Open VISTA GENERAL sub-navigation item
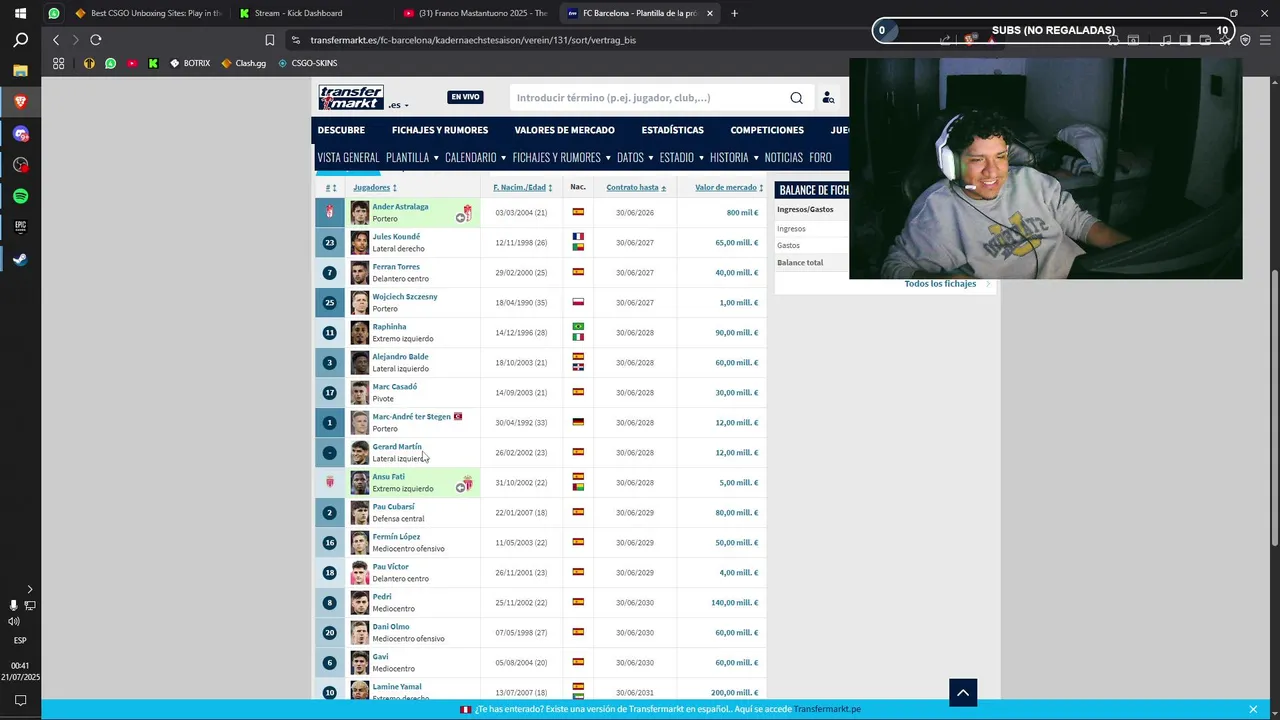 [348, 158]
